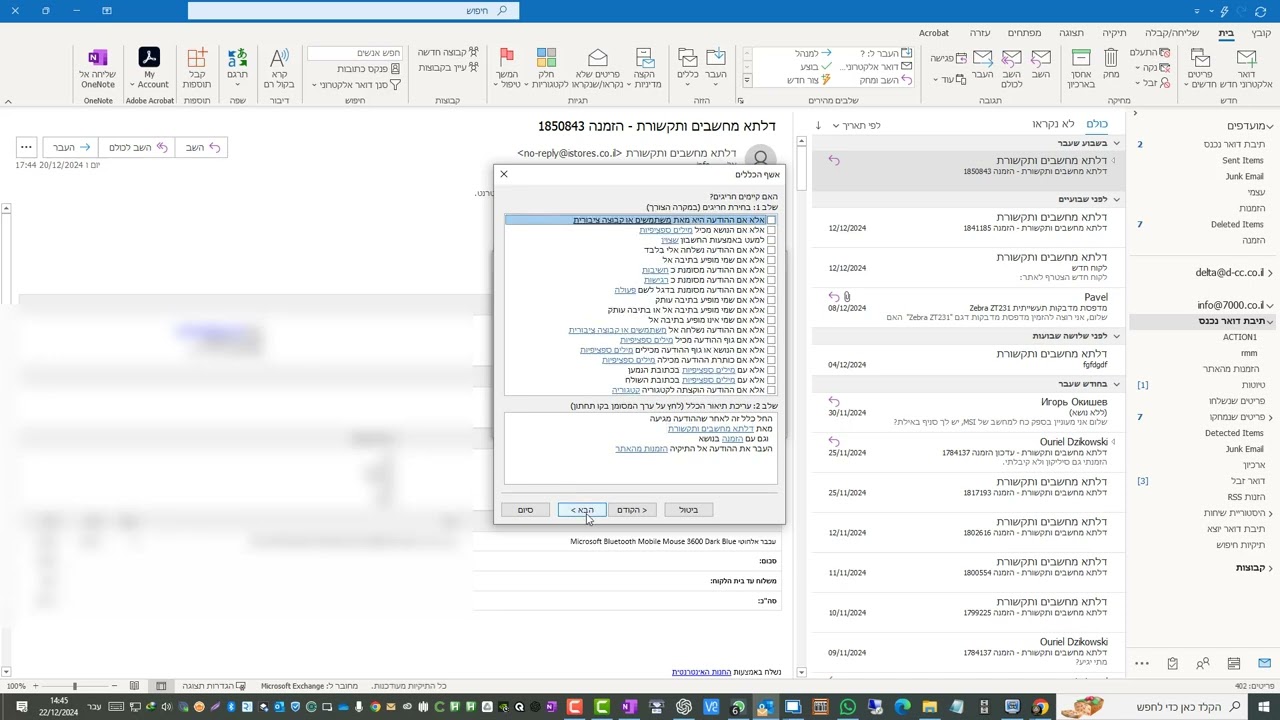1280x720 pixels.
Task: Open the Clean Up (נקה) dropdown
Action: coord(1151,68)
